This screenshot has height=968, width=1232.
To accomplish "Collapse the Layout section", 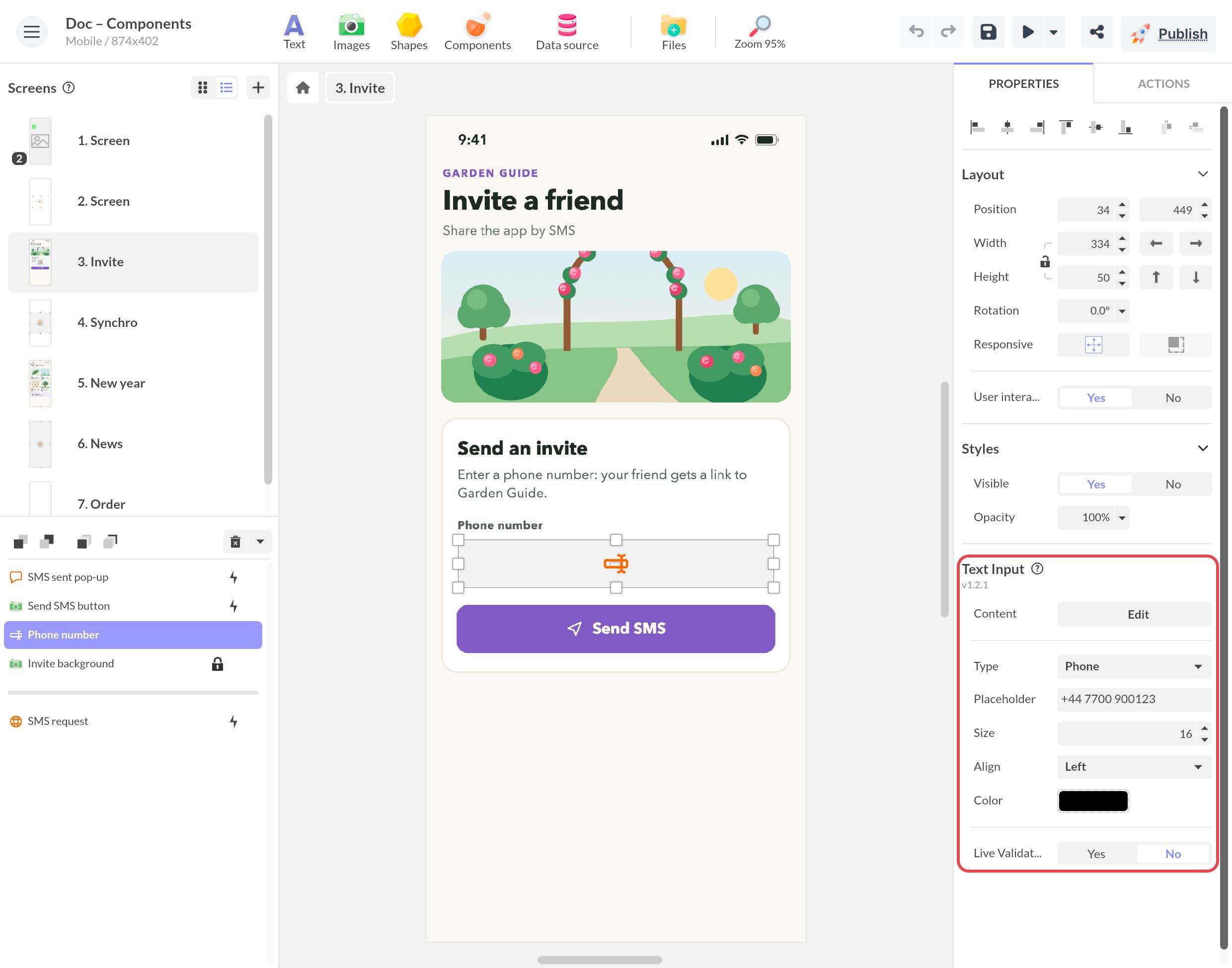I will 1203,174.
